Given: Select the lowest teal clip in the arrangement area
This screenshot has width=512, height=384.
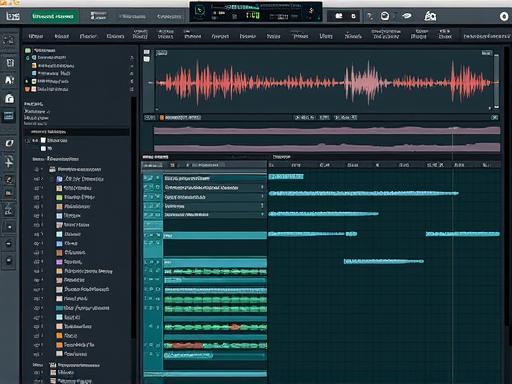Looking at the screenshot, I should [384, 261].
